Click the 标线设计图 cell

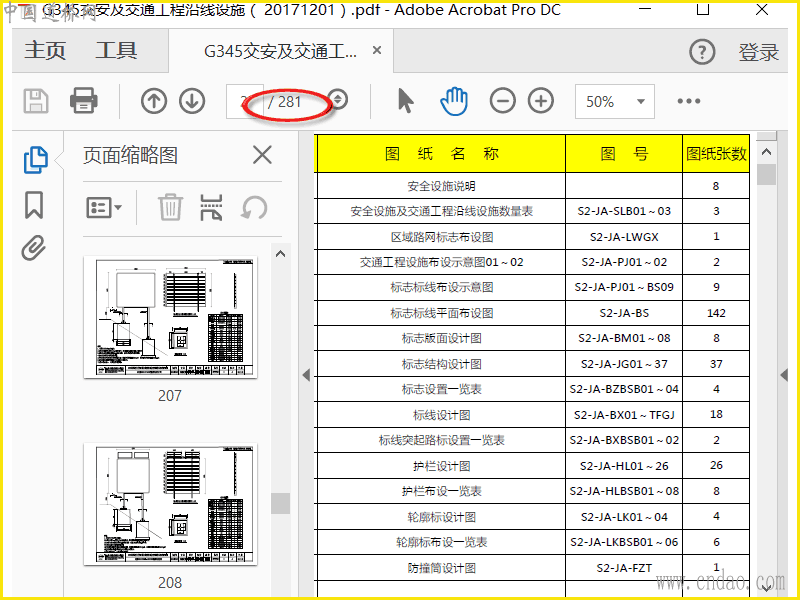[441, 415]
